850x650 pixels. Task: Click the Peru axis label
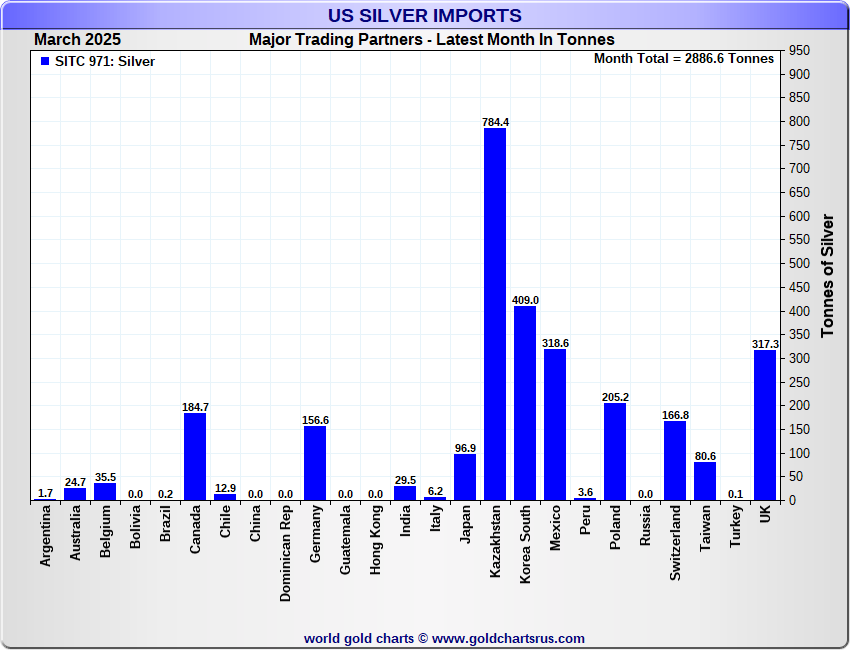(585, 520)
